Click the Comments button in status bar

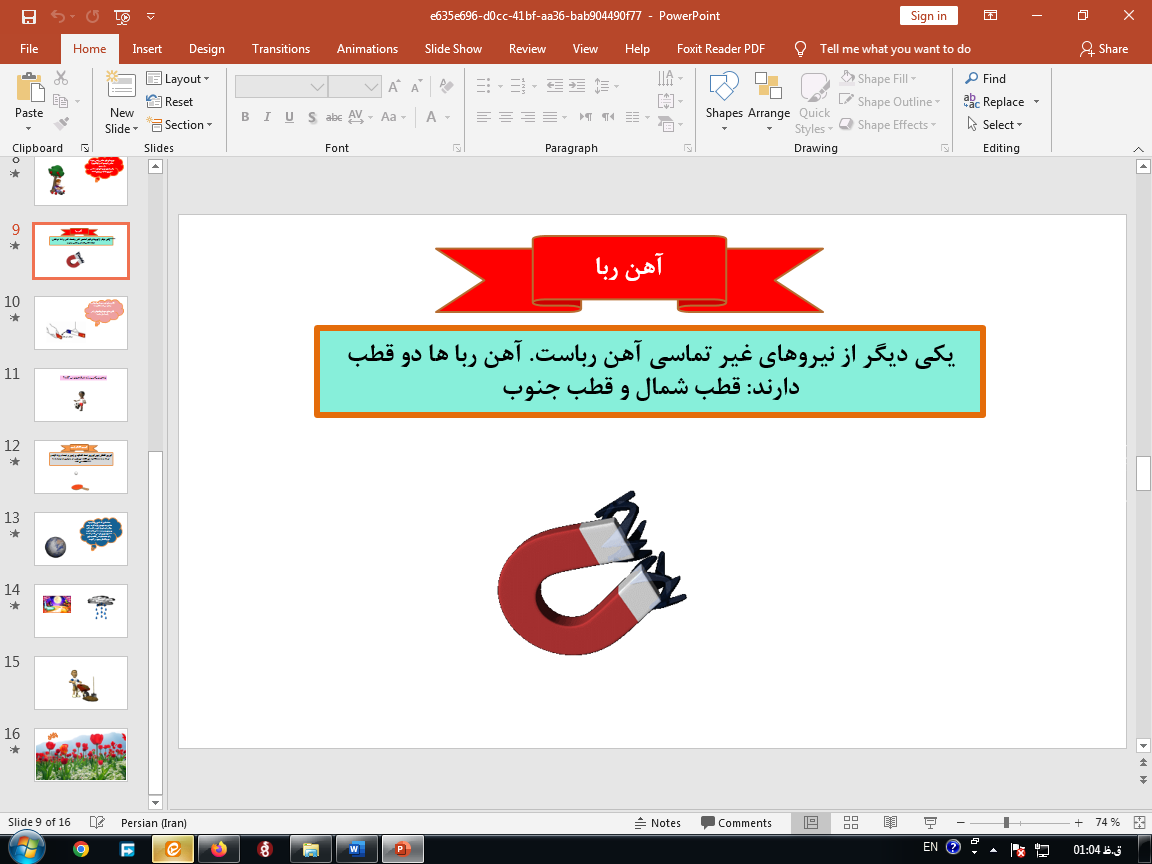[736, 823]
